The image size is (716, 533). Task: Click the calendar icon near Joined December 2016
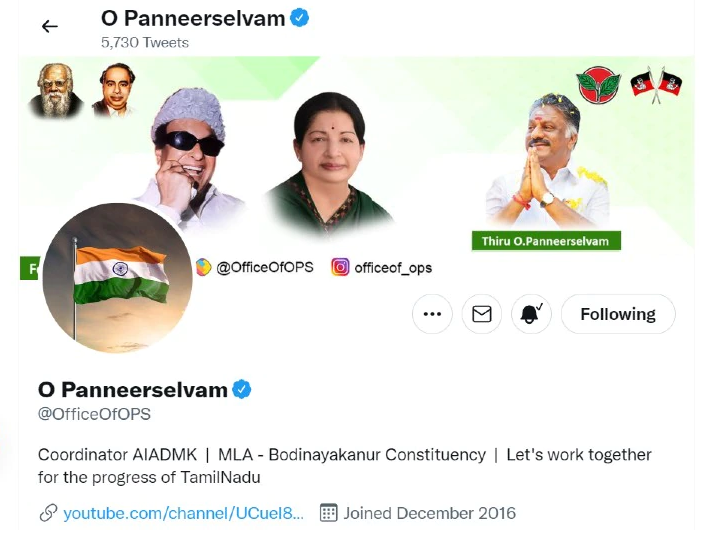click(x=328, y=513)
